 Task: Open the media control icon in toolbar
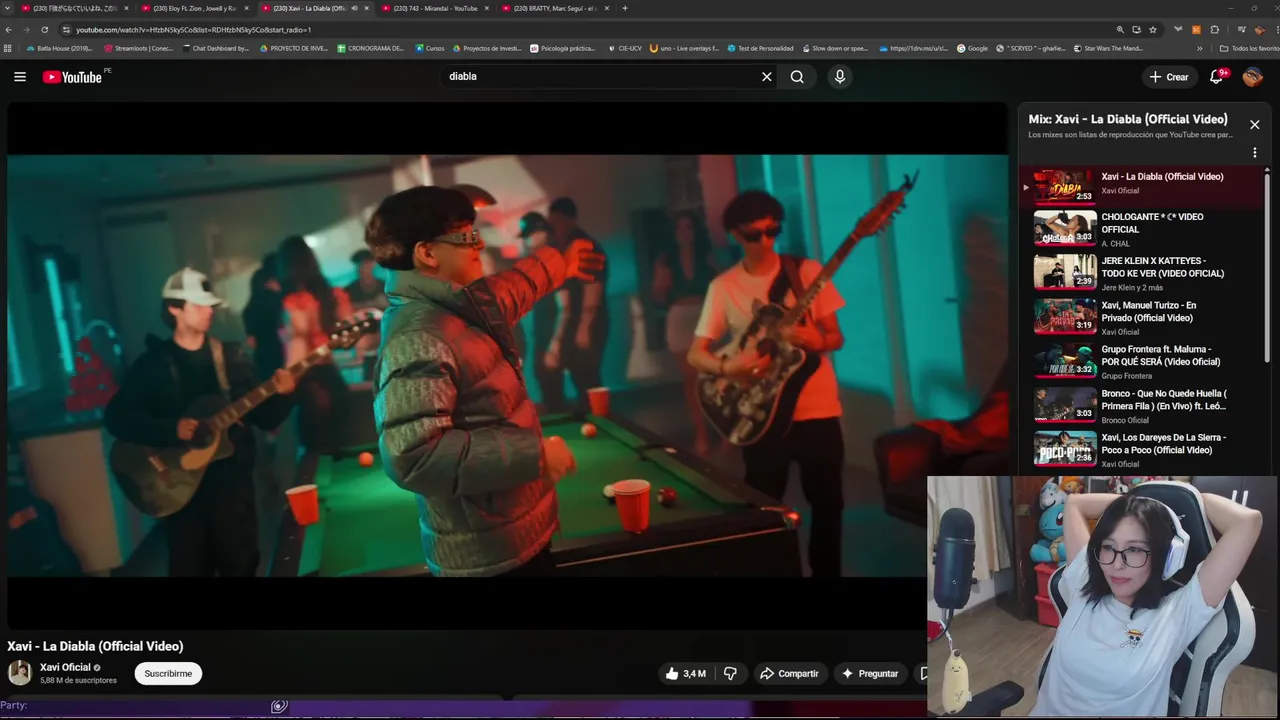pyautogui.click(x=1241, y=30)
